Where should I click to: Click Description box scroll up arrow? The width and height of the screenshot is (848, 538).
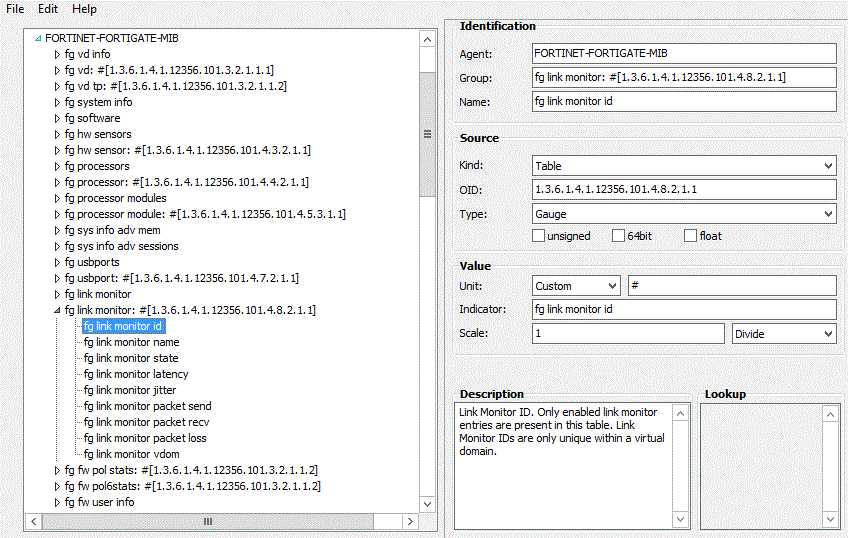[x=680, y=414]
